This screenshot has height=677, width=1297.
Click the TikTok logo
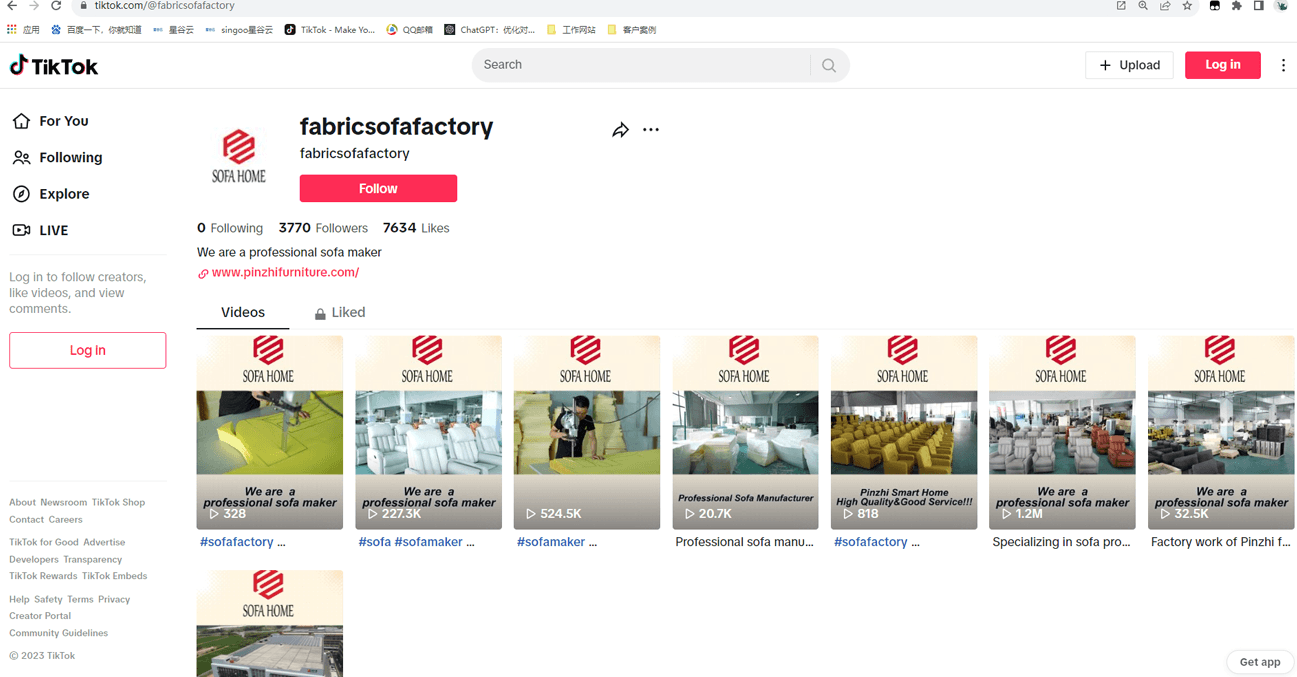click(x=54, y=66)
